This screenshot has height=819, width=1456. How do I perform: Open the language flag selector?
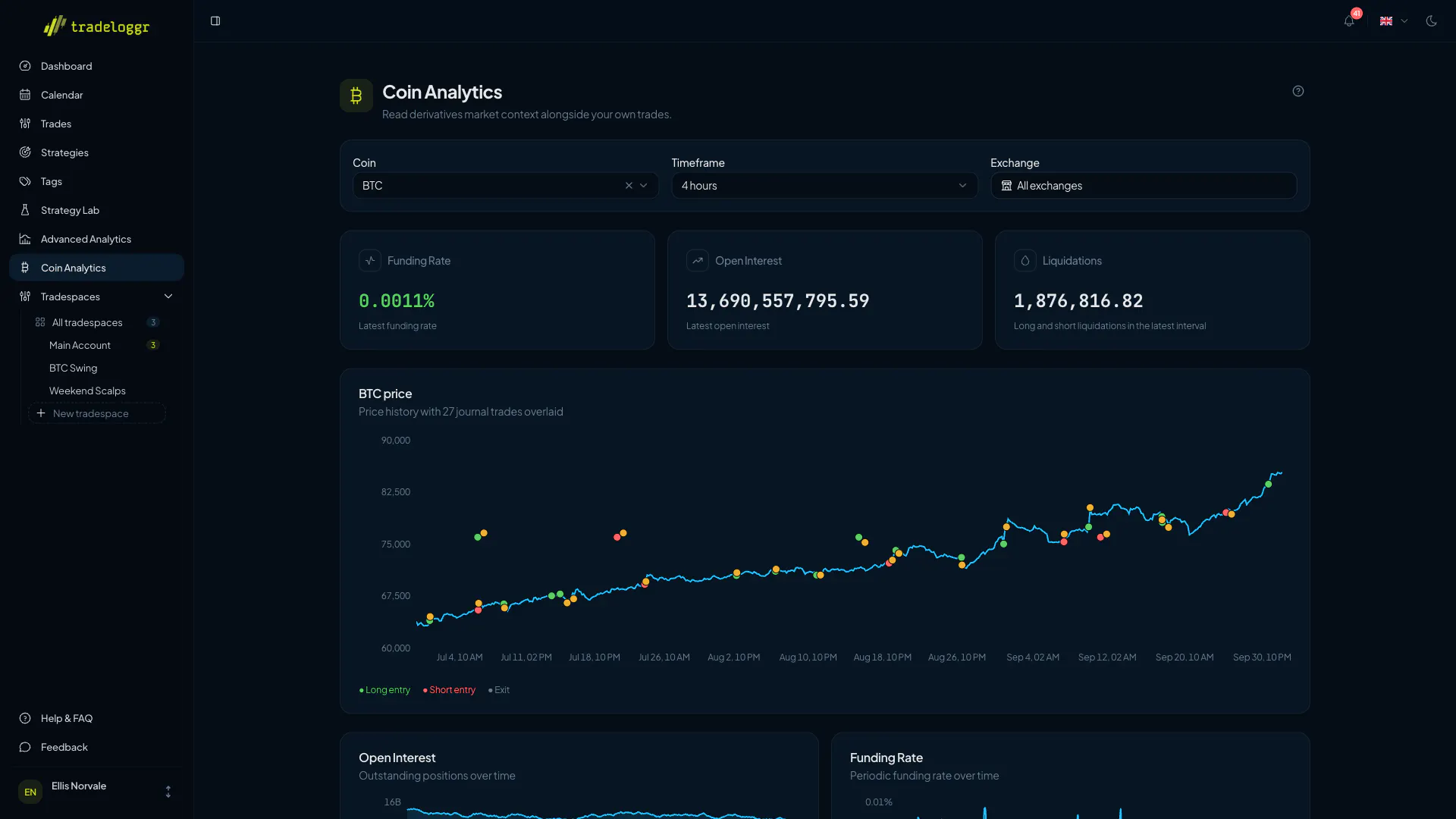[1393, 21]
